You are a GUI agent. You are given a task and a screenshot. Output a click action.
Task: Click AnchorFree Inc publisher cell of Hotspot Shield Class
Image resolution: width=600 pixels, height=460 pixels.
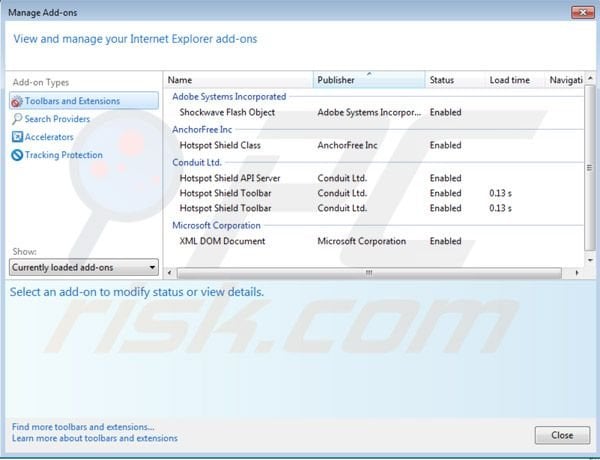tap(347, 145)
